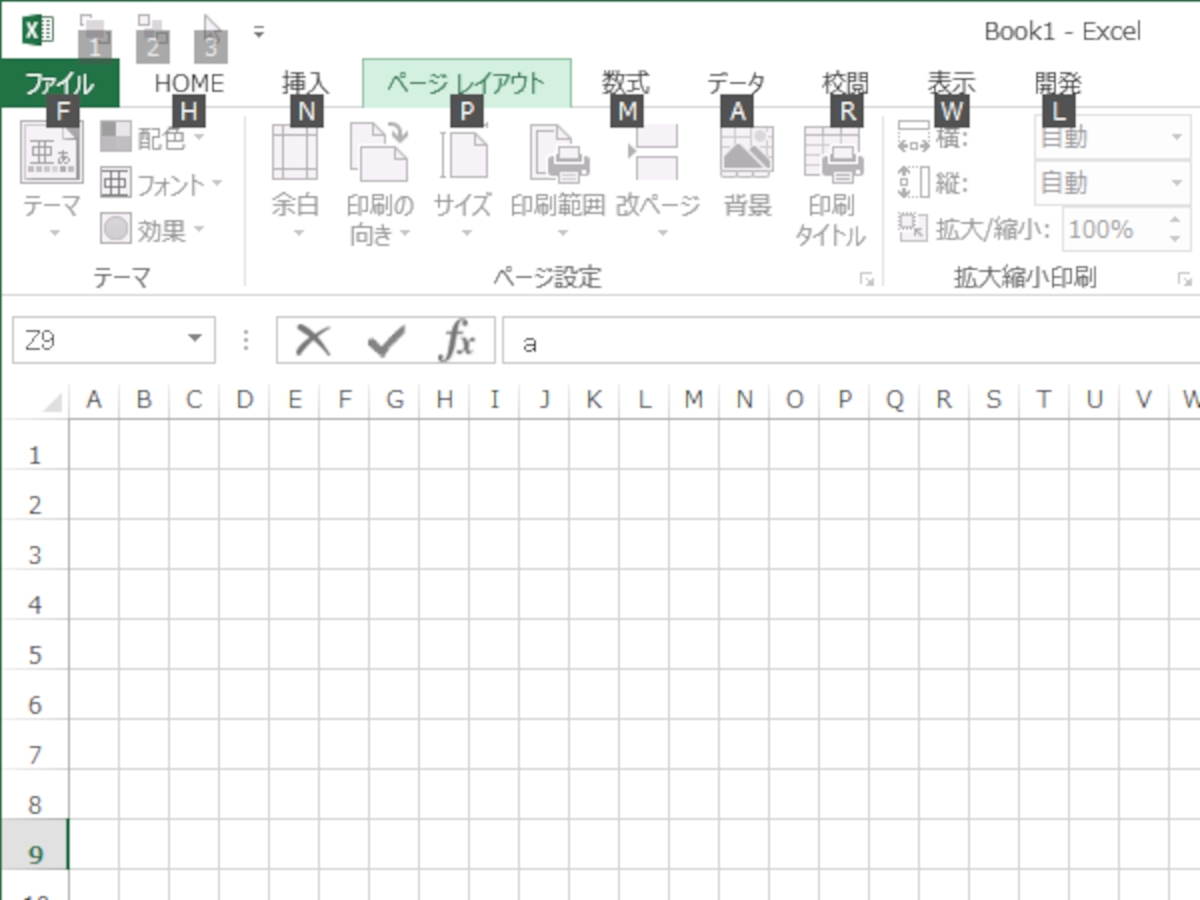Open the 数式 (Formulas) tab
Screen dimensions: 1200x900
pos(625,84)
